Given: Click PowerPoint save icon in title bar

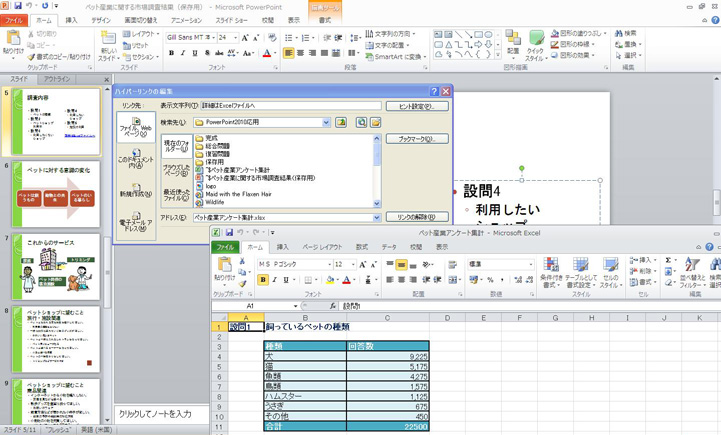Looking at the screenshot, I should click(x=18, y=6).
